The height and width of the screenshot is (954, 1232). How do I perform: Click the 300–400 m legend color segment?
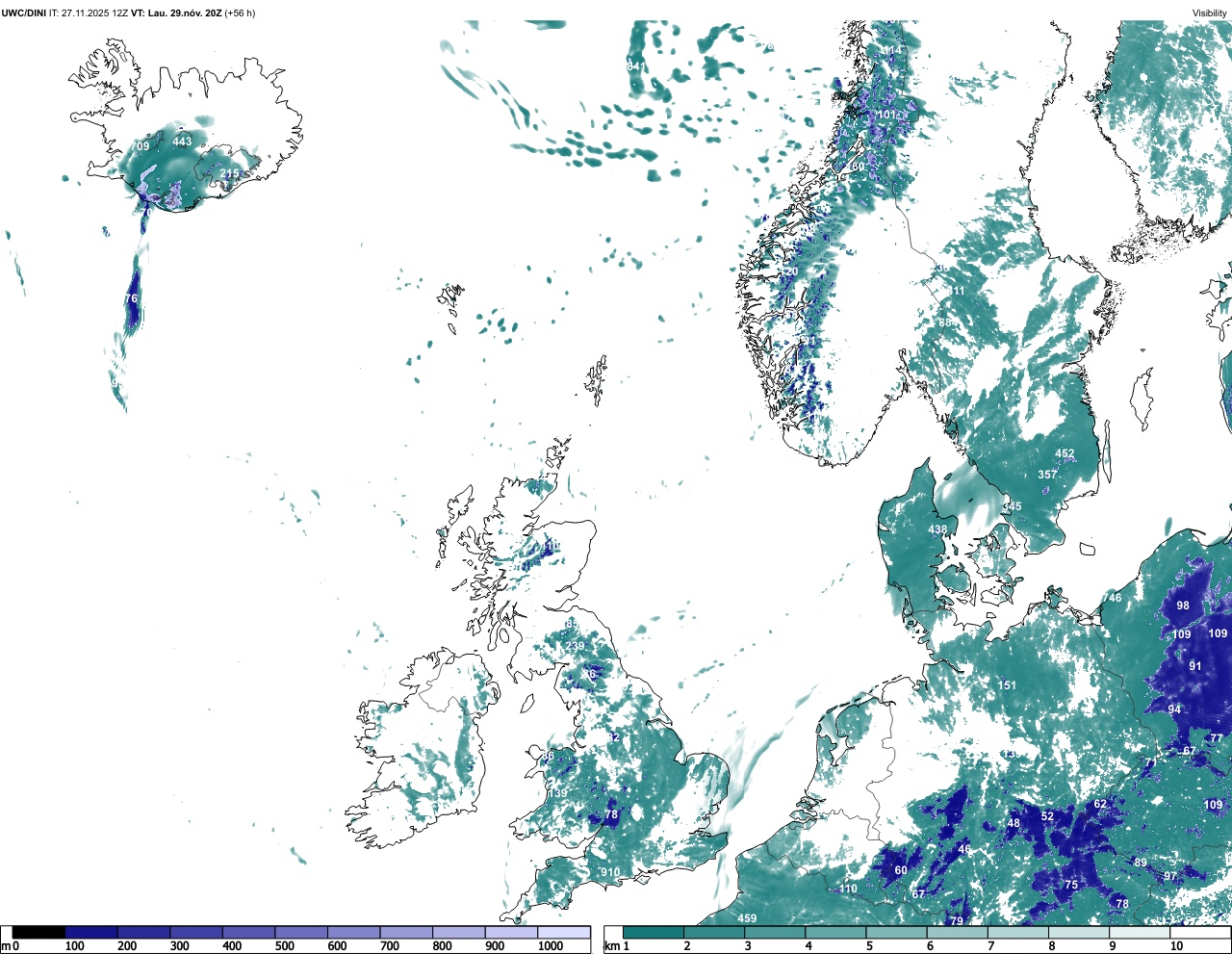point(196,933)
